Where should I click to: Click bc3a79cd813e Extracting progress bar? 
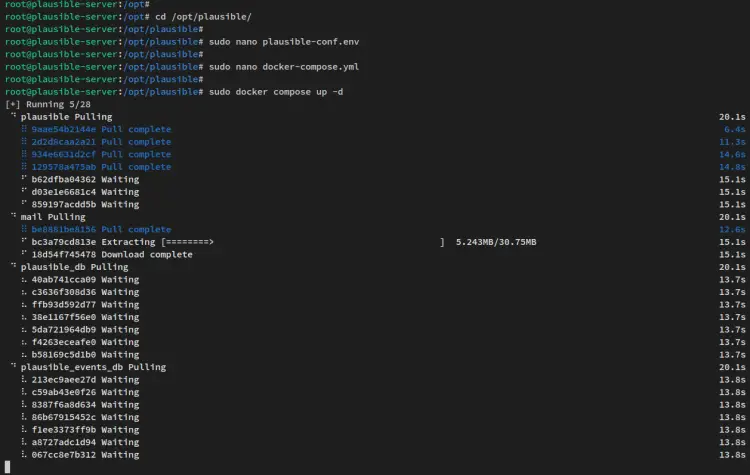tap(303, 242)
